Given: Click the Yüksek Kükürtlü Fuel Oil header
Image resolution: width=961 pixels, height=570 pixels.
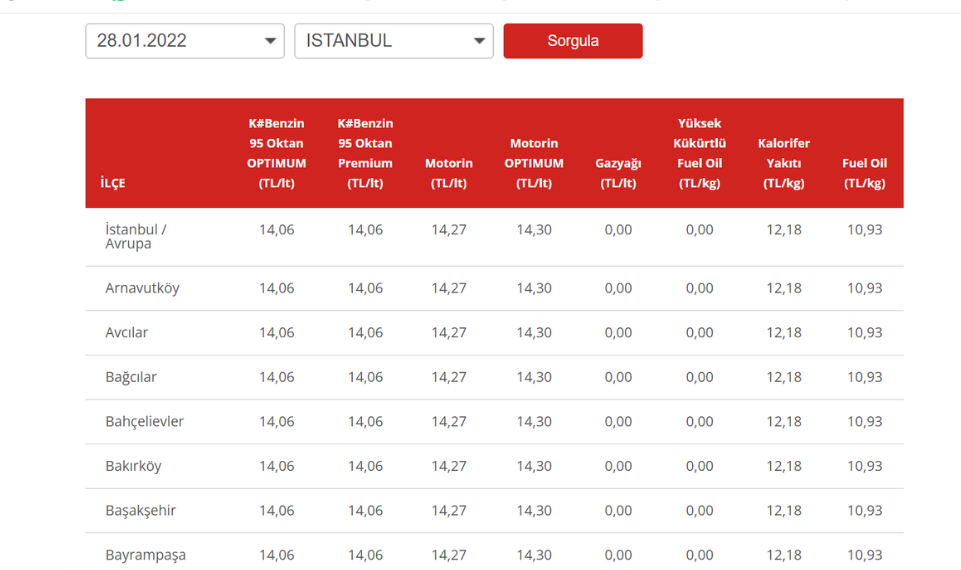Looking at the screenshot, I should (699, 153).
